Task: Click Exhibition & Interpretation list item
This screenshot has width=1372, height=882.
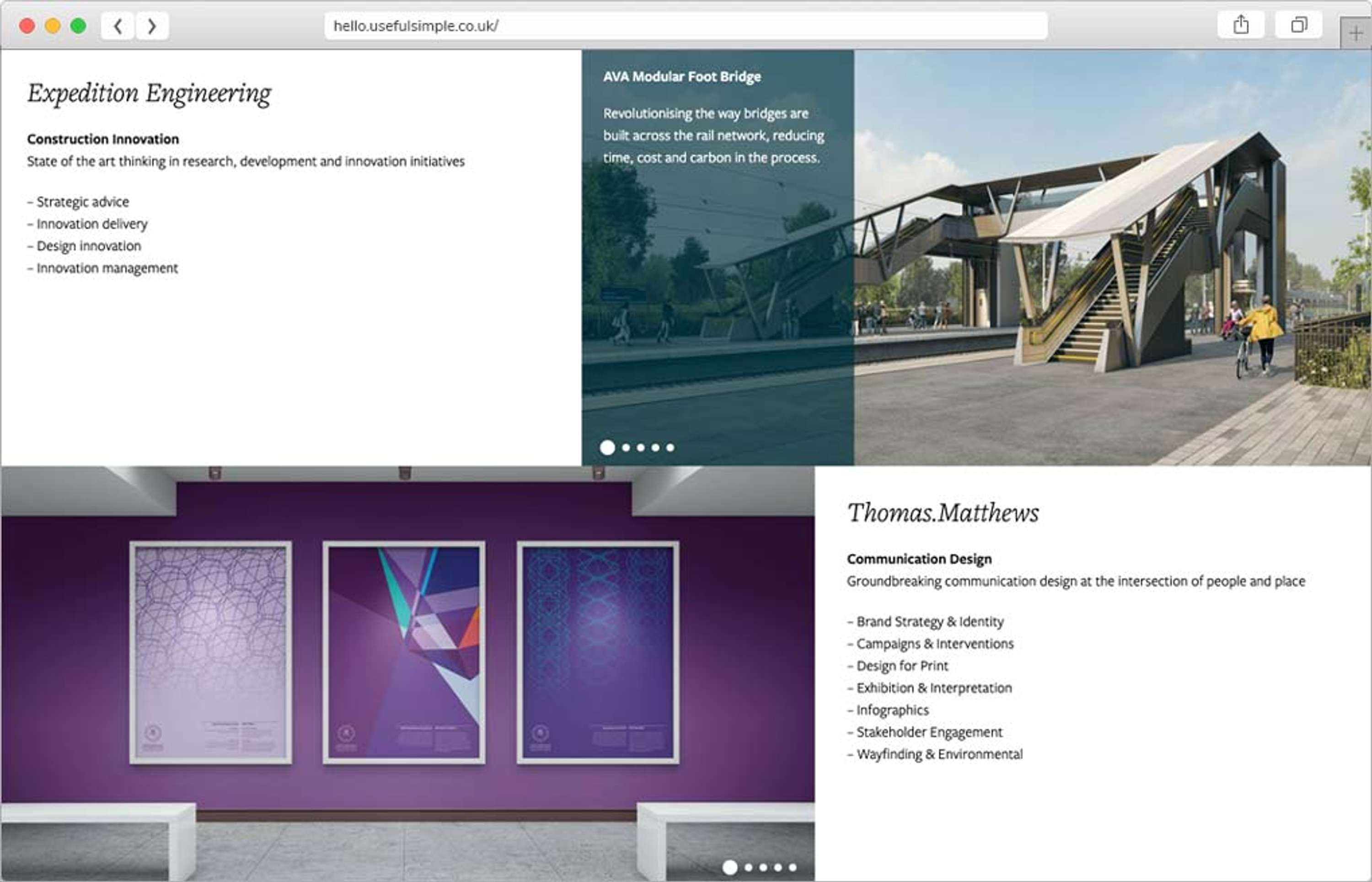Action: 930,688
